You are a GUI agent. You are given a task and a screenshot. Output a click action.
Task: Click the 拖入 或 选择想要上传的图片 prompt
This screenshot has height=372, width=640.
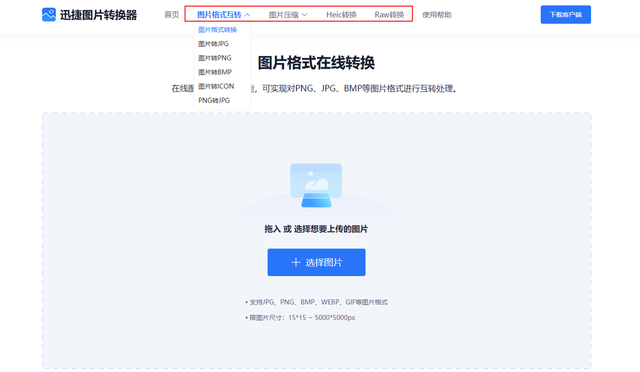[x=316, y=229]
